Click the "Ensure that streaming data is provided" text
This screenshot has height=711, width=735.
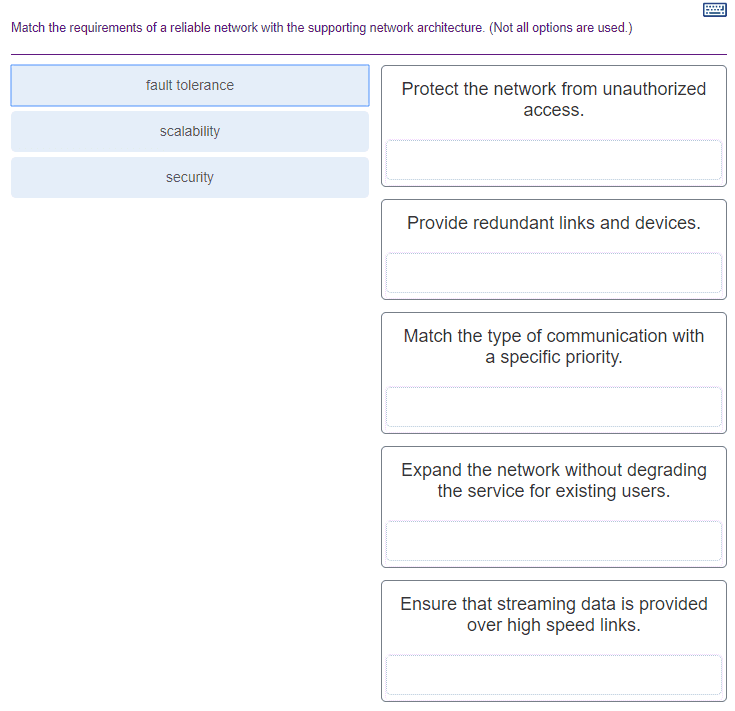(553, 604)
